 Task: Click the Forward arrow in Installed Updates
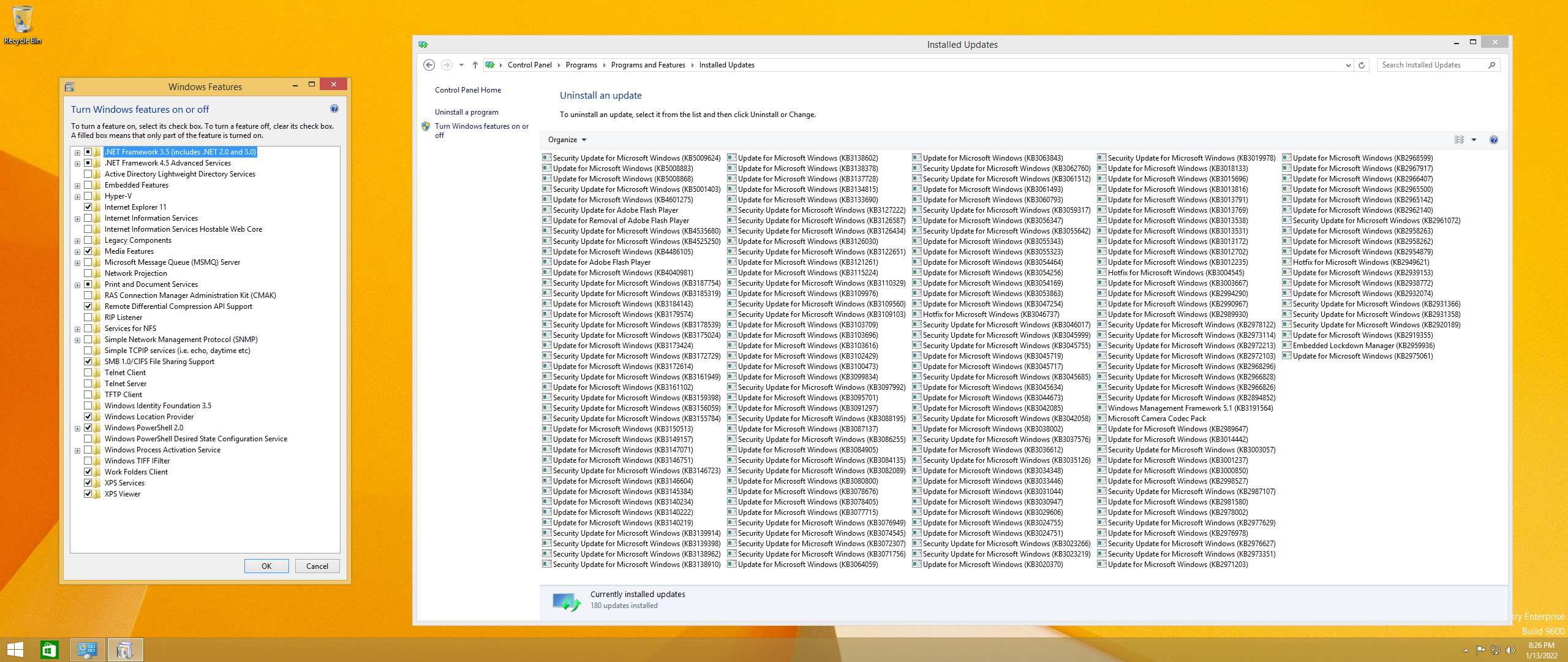[x=447, y=65]
